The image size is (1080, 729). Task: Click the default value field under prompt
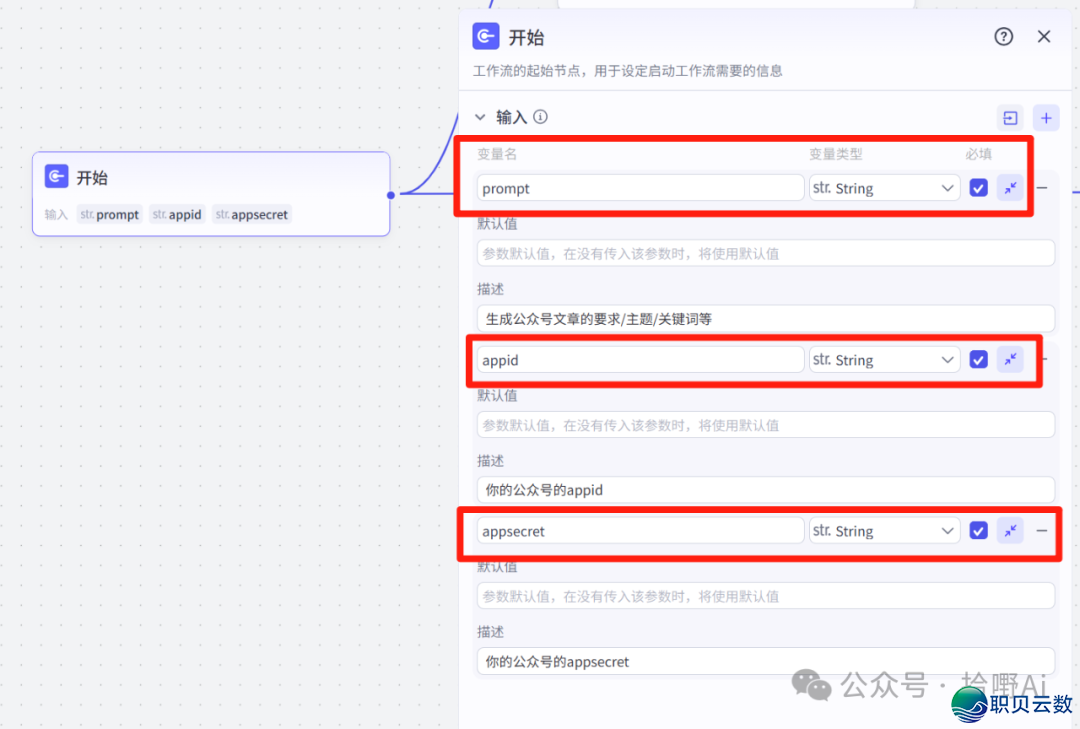coord(765,252)
